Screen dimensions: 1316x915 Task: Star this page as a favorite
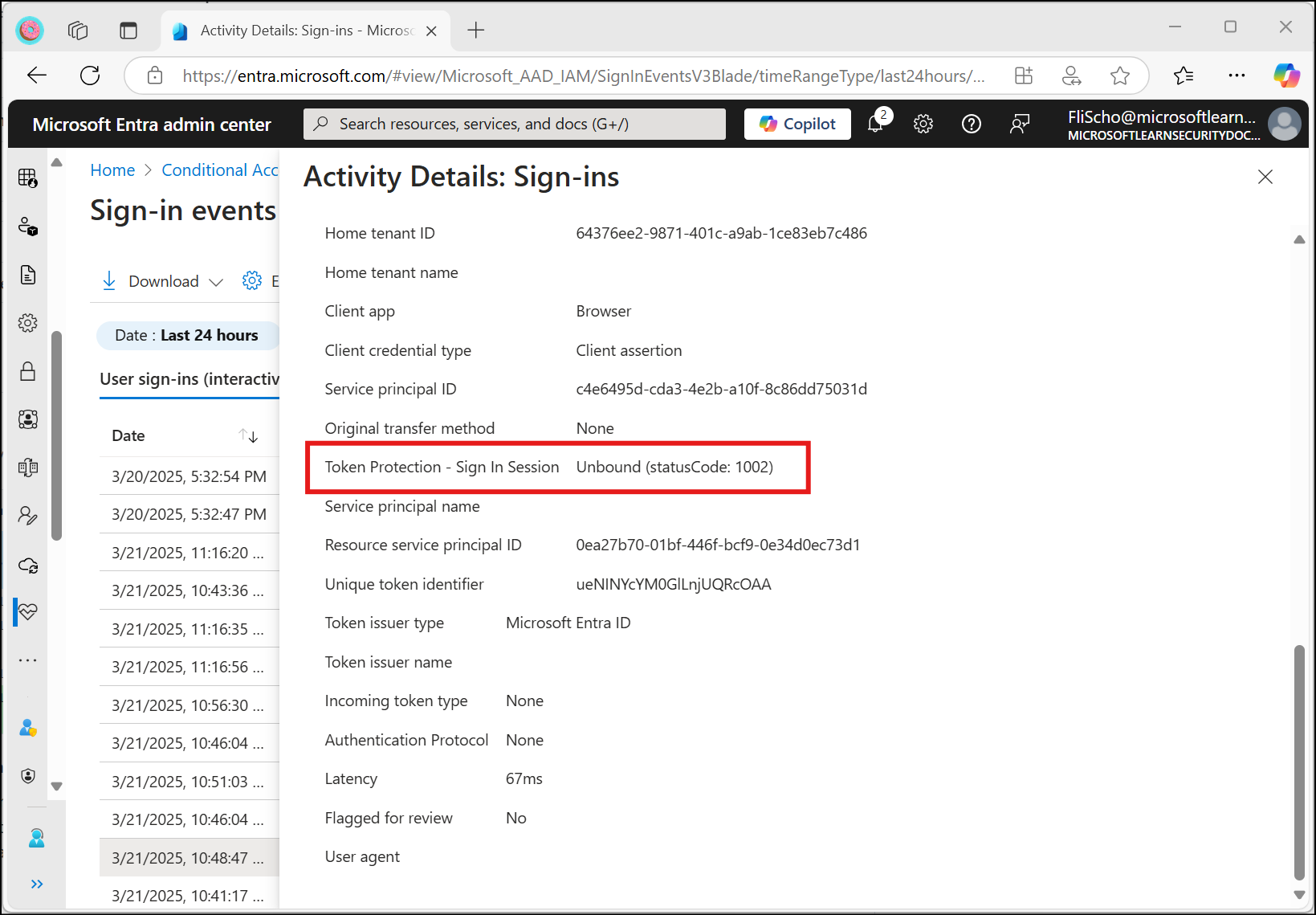click(1120, 76)
